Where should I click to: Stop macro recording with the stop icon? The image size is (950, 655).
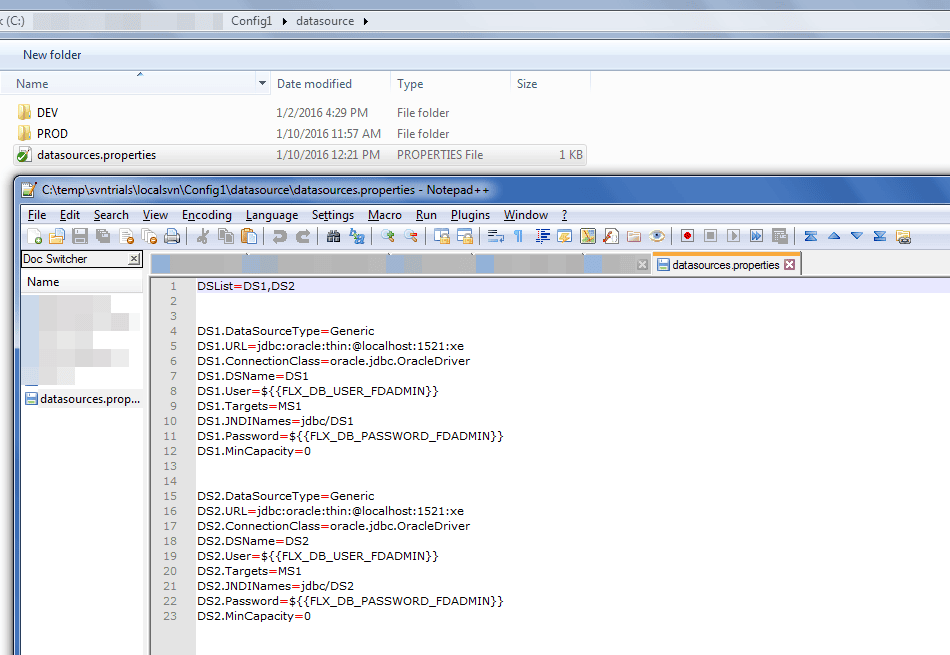click(x=710, y=236)
